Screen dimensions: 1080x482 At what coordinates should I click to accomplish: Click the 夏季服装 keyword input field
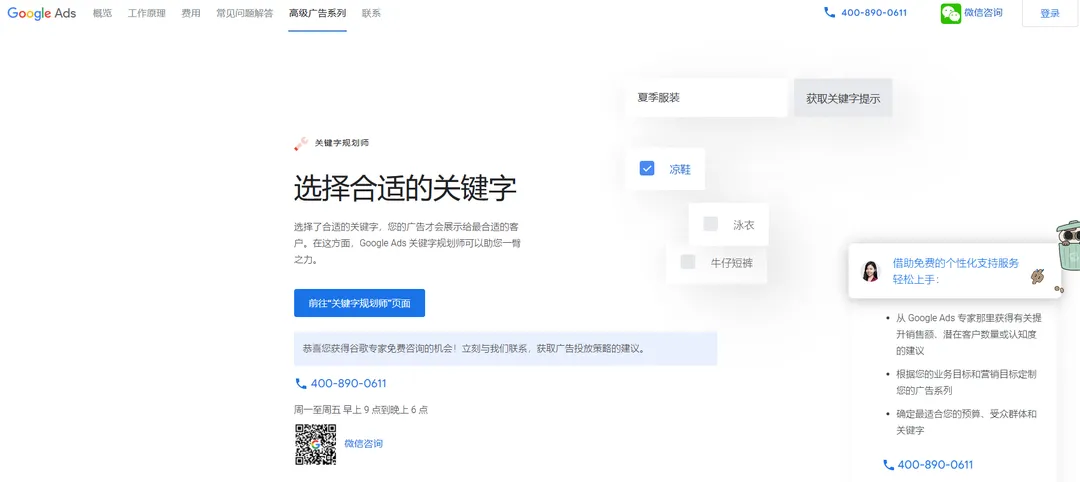(x=706, y=98)
